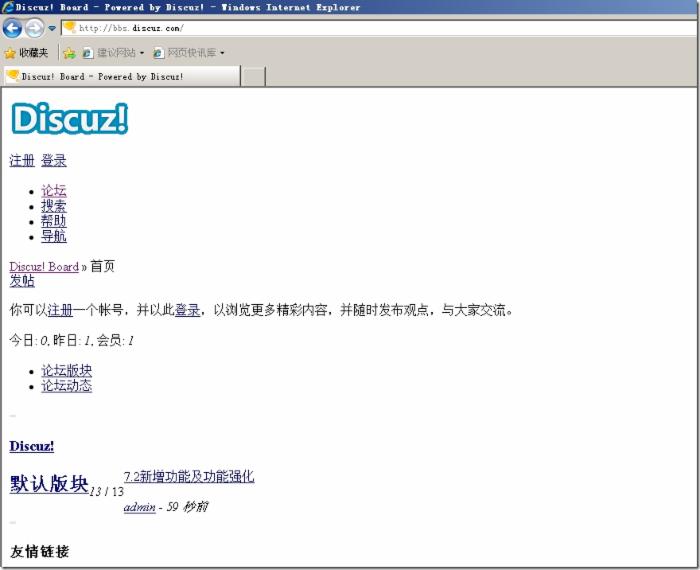700x570 pixels.
Task: Open the thread 7.2新增功能及功能强化
Action: click(x=189, y=476)
